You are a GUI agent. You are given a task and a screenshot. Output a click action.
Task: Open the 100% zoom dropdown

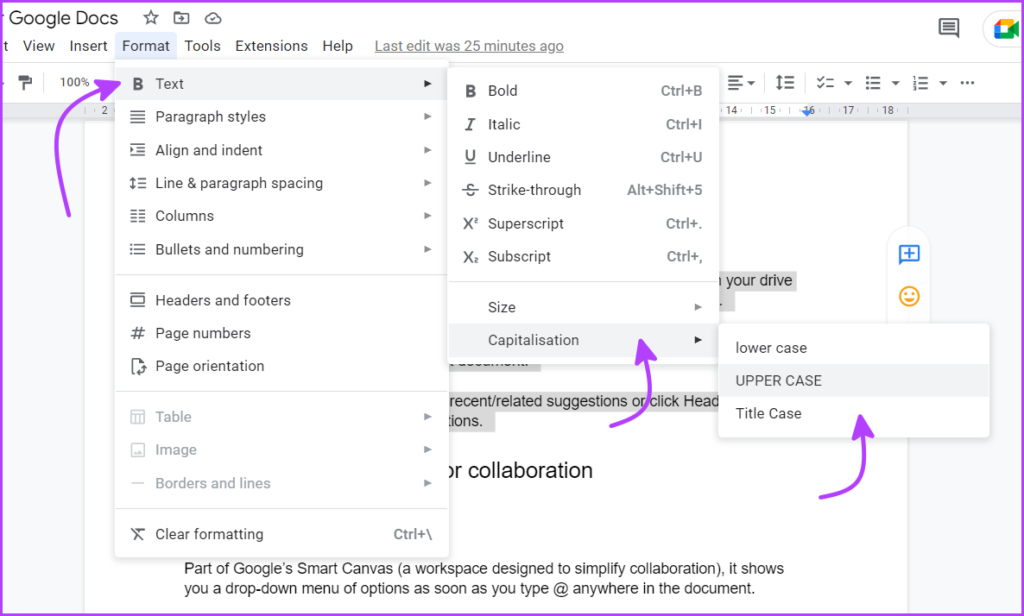[x=74, y=82]
